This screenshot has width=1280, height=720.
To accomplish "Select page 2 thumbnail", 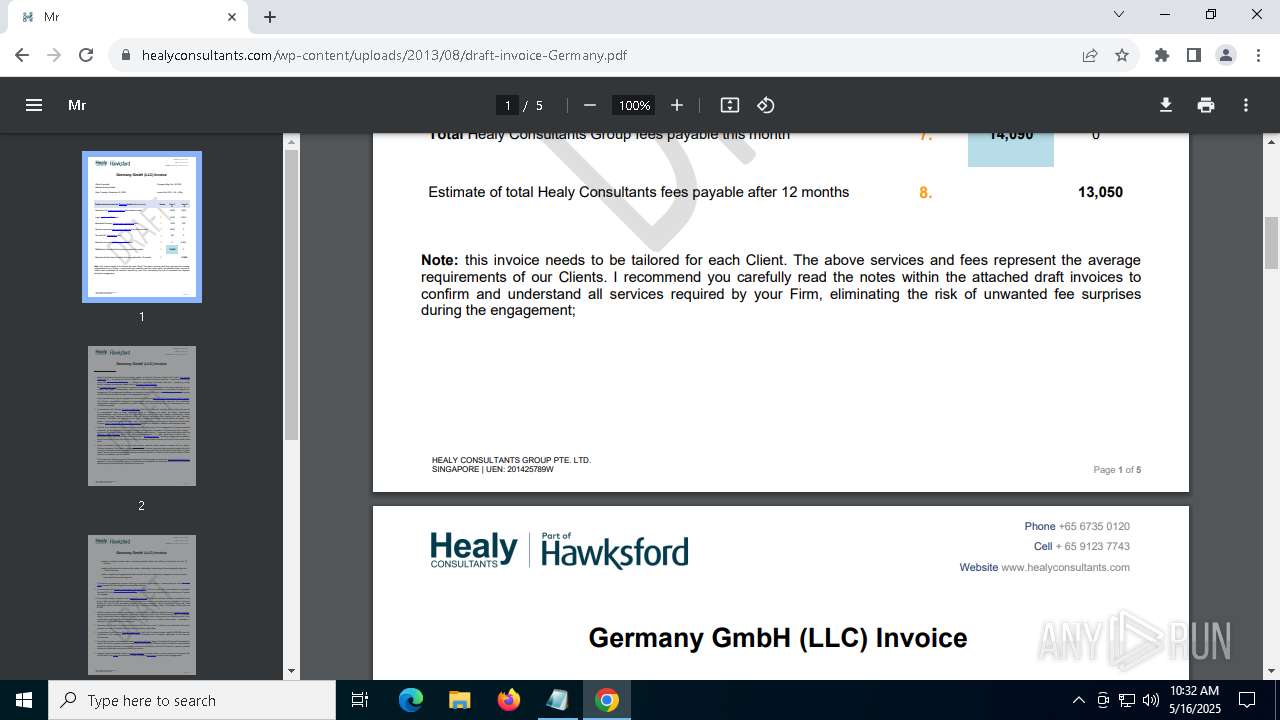I will [x=142, y=416].
